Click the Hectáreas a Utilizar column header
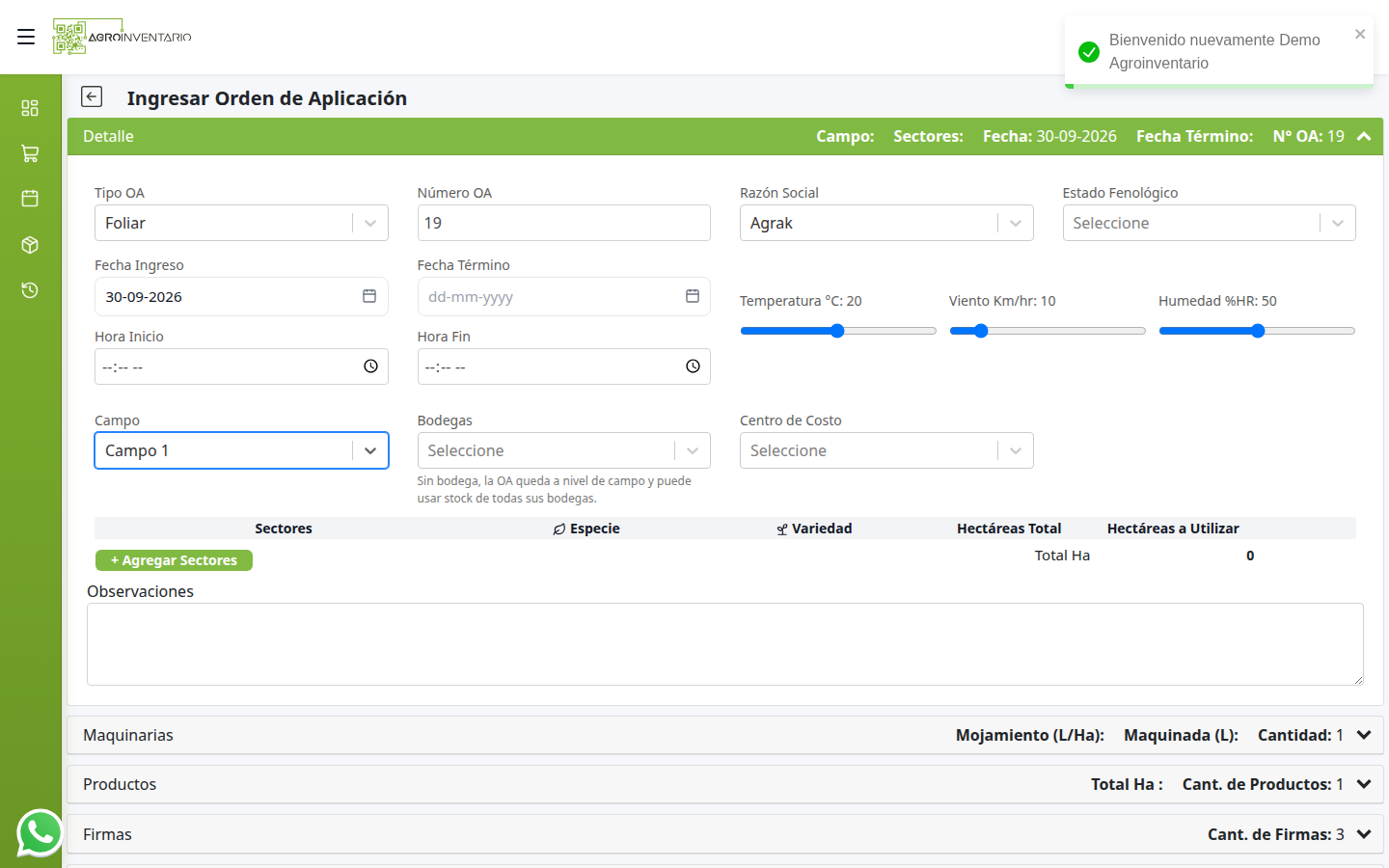The image size is (1389, 868). pos(1173,529)
